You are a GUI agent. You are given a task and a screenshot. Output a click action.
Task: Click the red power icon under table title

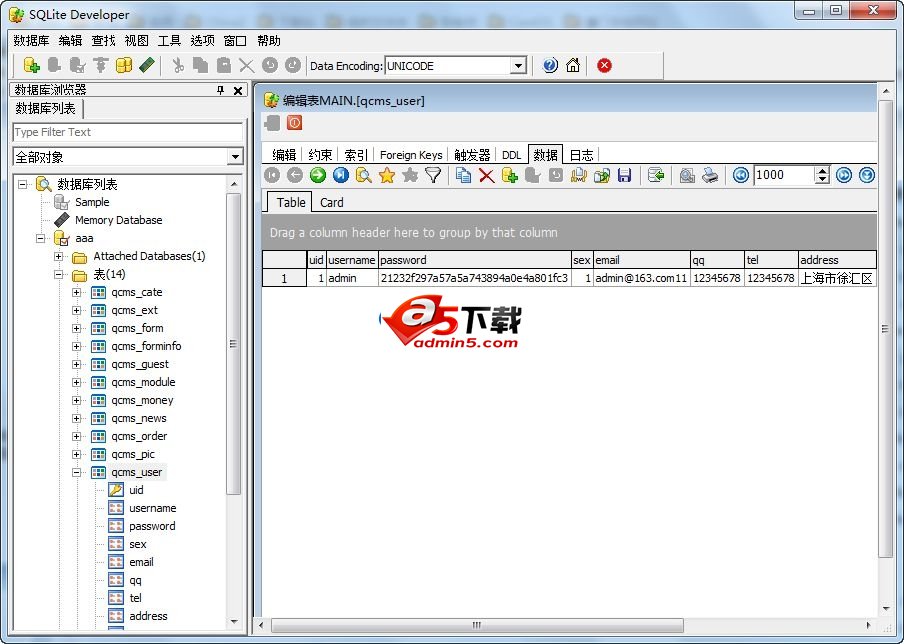295,122
